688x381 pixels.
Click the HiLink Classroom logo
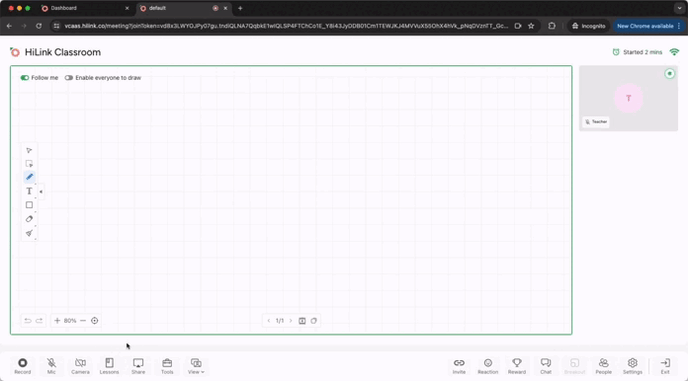pos(15,52)
